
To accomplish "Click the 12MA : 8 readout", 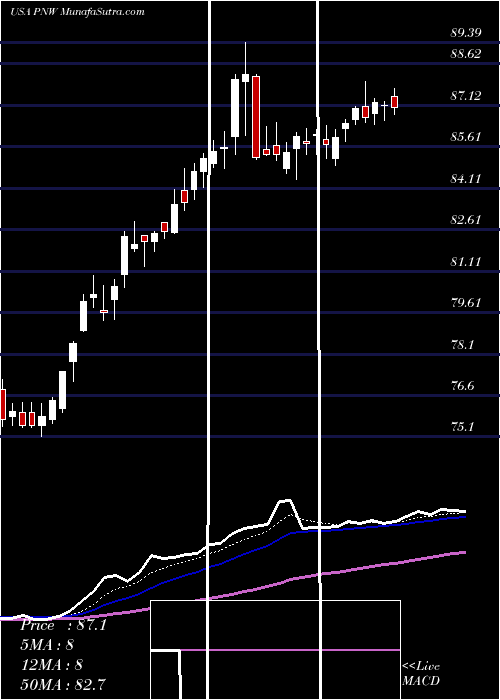I will [51, 665].
